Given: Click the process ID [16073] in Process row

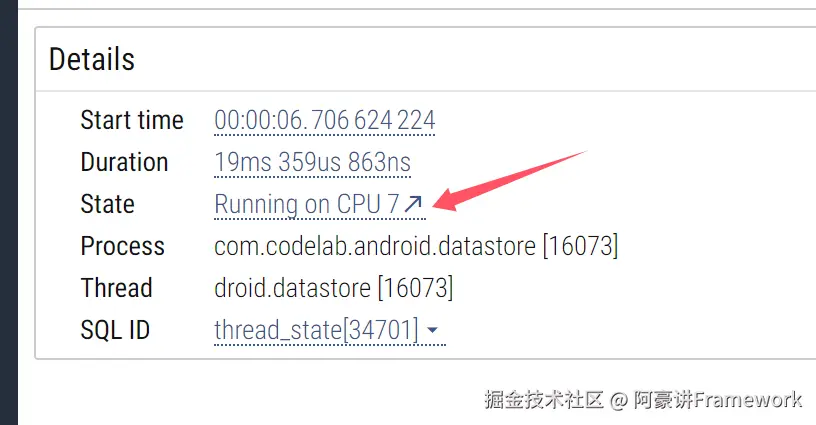Looking at the screenshot, I should click(580, 247).
